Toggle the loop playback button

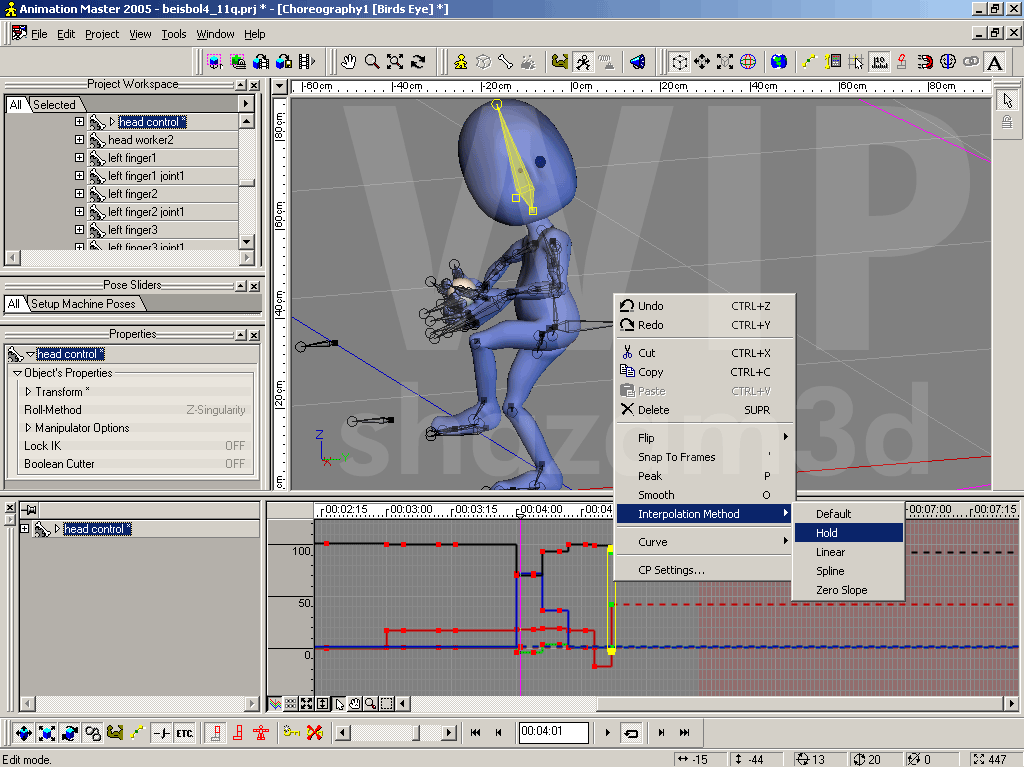click(x=631, y=733)
